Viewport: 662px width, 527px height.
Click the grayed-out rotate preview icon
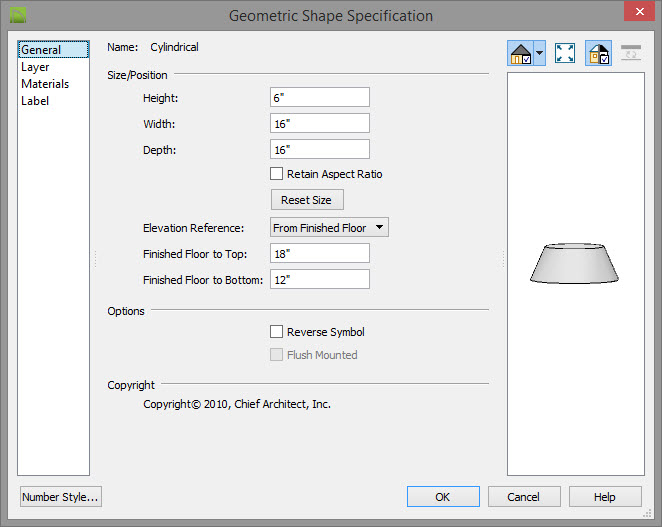[x=631, y=53]
